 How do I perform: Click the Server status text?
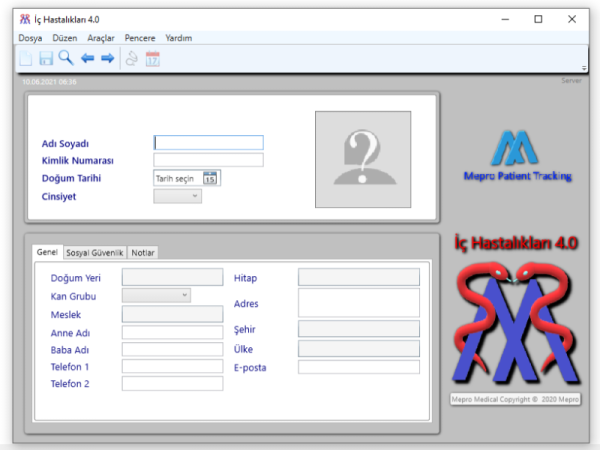[572, 81]
